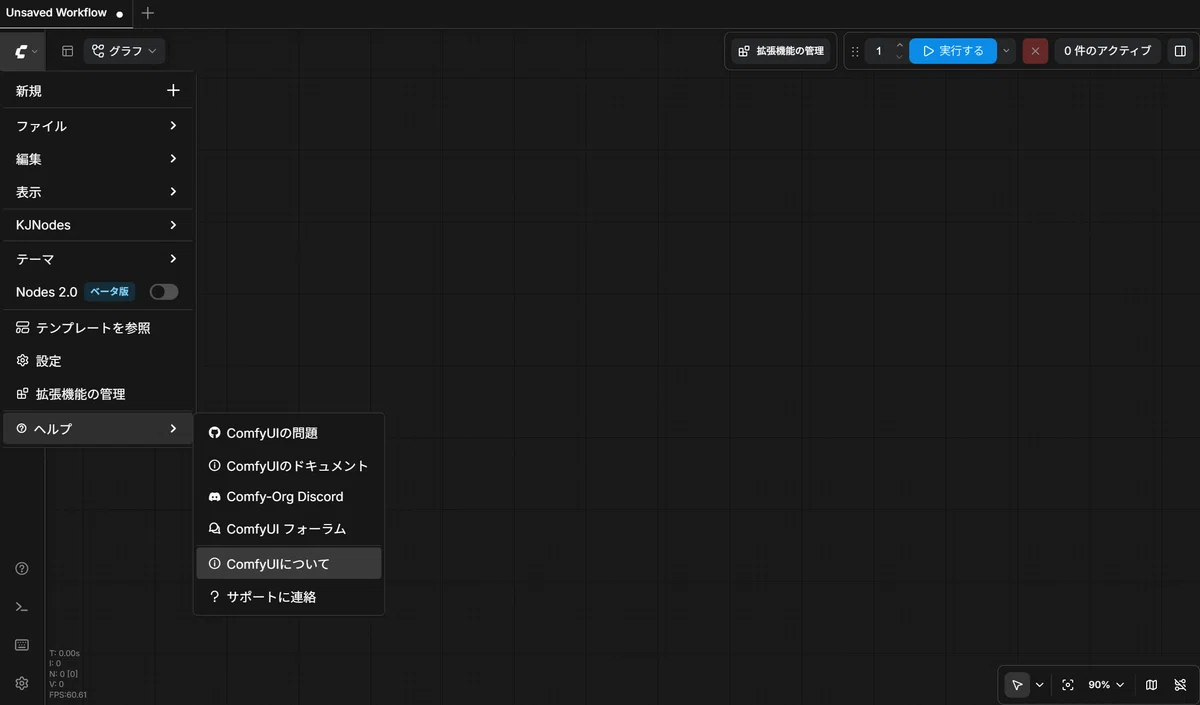The height and width of the screenshot is (705, 1200).
Task: Increase the batch count with up arrow
Action: (x=899, y=45)
